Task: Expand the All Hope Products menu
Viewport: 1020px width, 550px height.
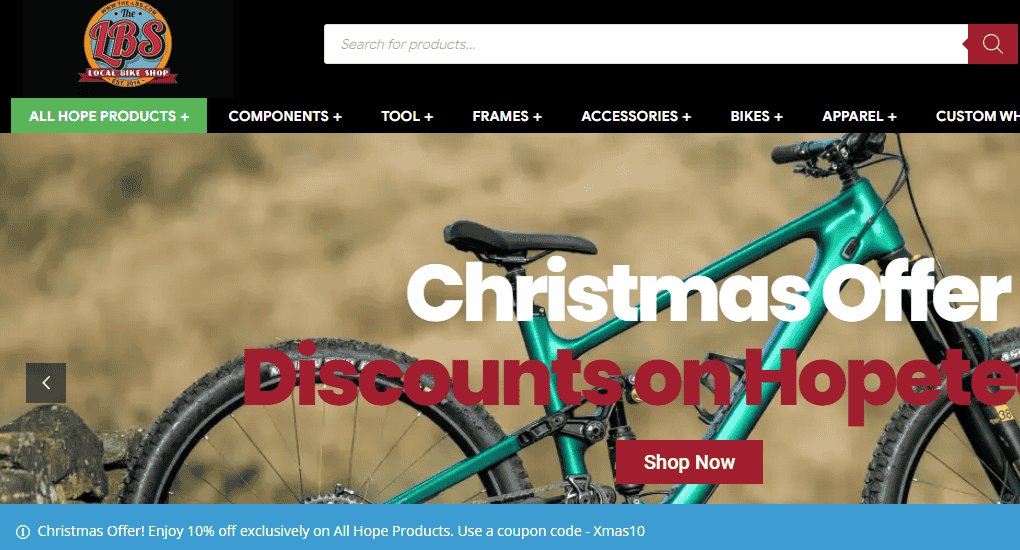Action: [x=109, y=116]
